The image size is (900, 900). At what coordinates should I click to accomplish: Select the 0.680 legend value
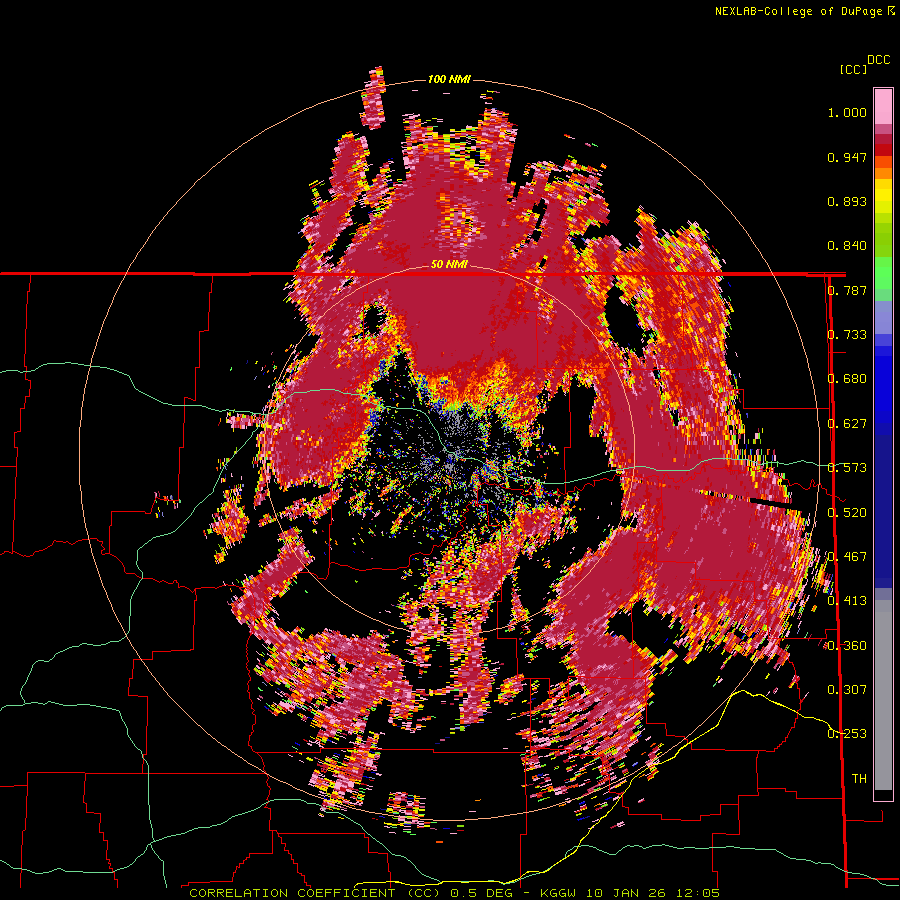(847, 379)
